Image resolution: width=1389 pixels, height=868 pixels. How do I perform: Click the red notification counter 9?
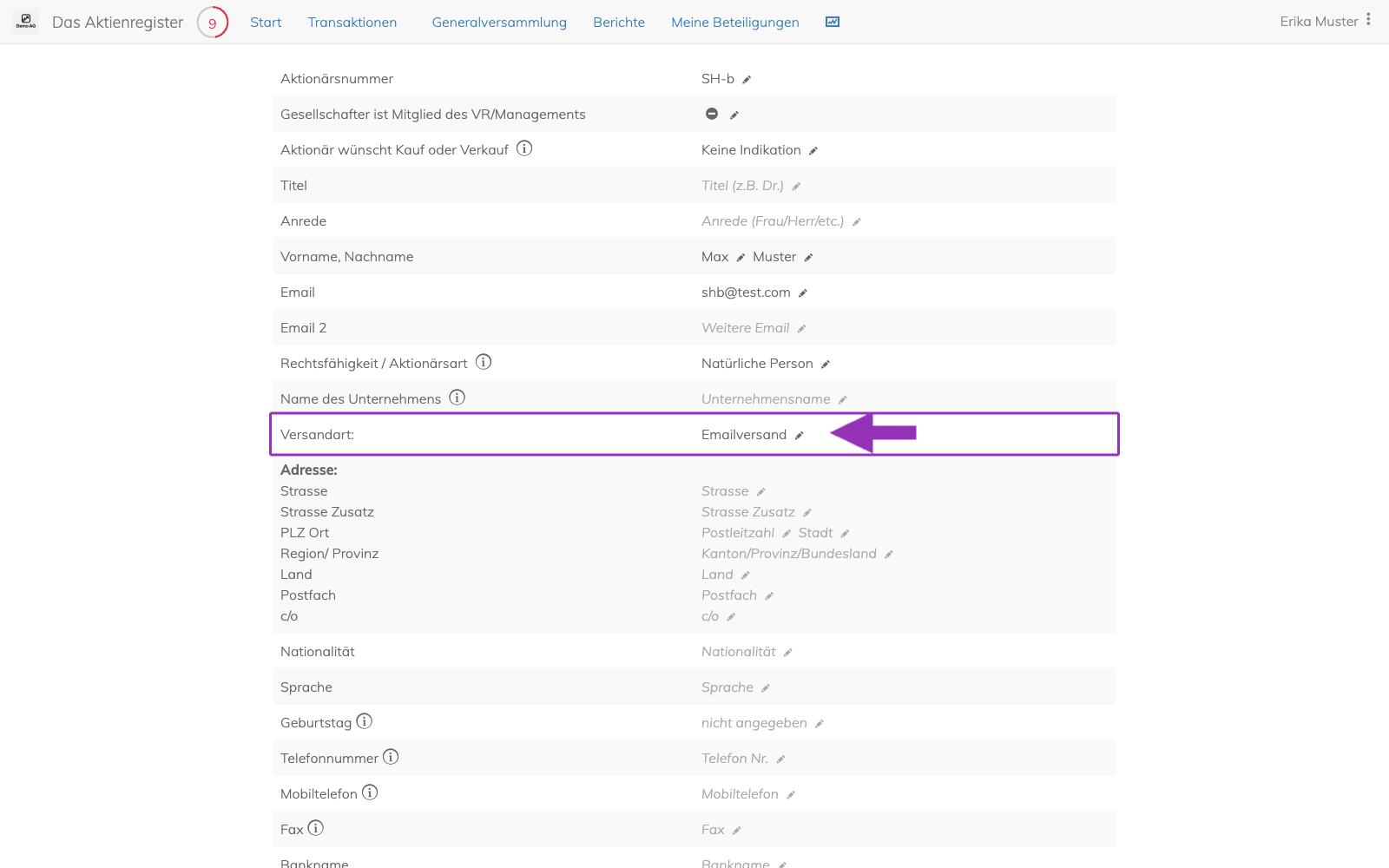pos(213,23)
